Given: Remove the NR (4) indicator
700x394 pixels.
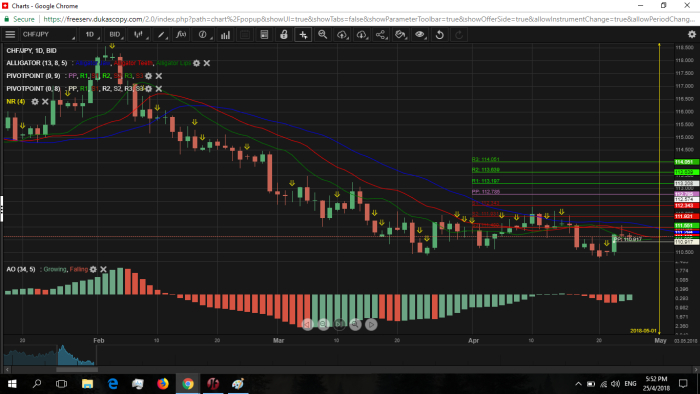Looking at the screenshot, I should point(45,102).
